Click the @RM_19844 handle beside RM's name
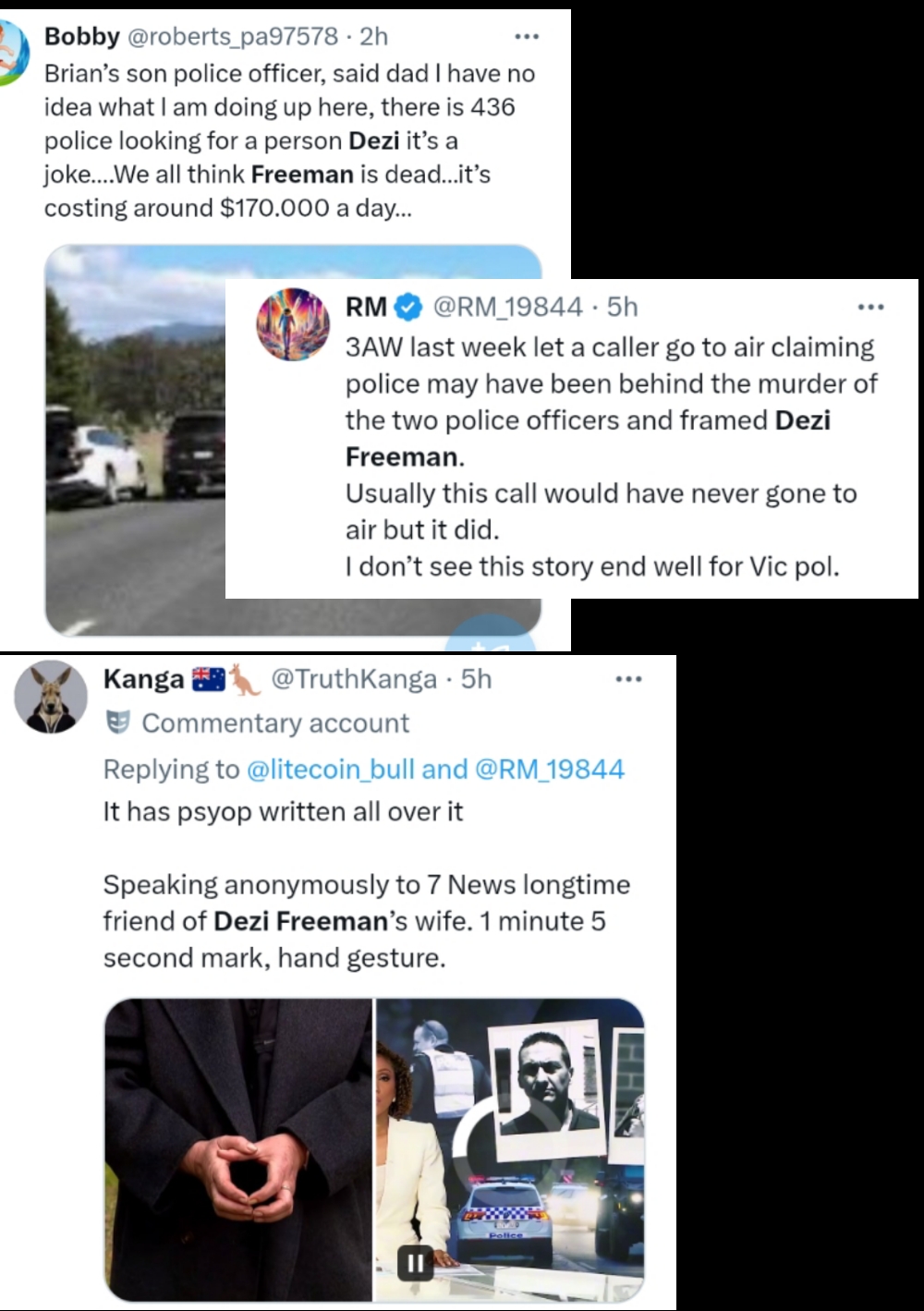Screen dimensions: 924x1311 [x=508, y=307]
